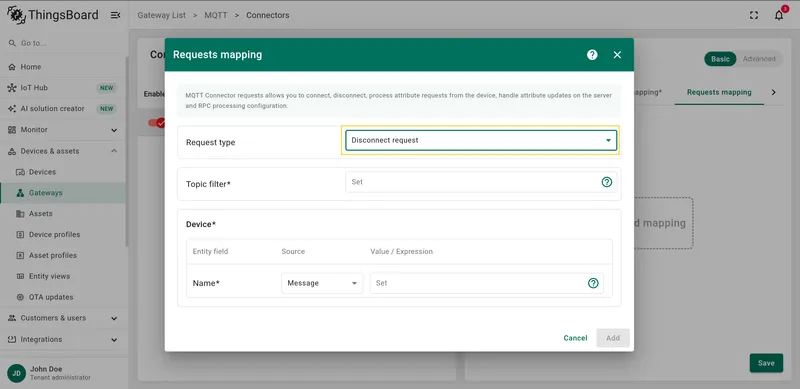The height and width of the screenshot is (389, 800).
Task: Click the Gateways icon in the sidebar
Action: 20,193
